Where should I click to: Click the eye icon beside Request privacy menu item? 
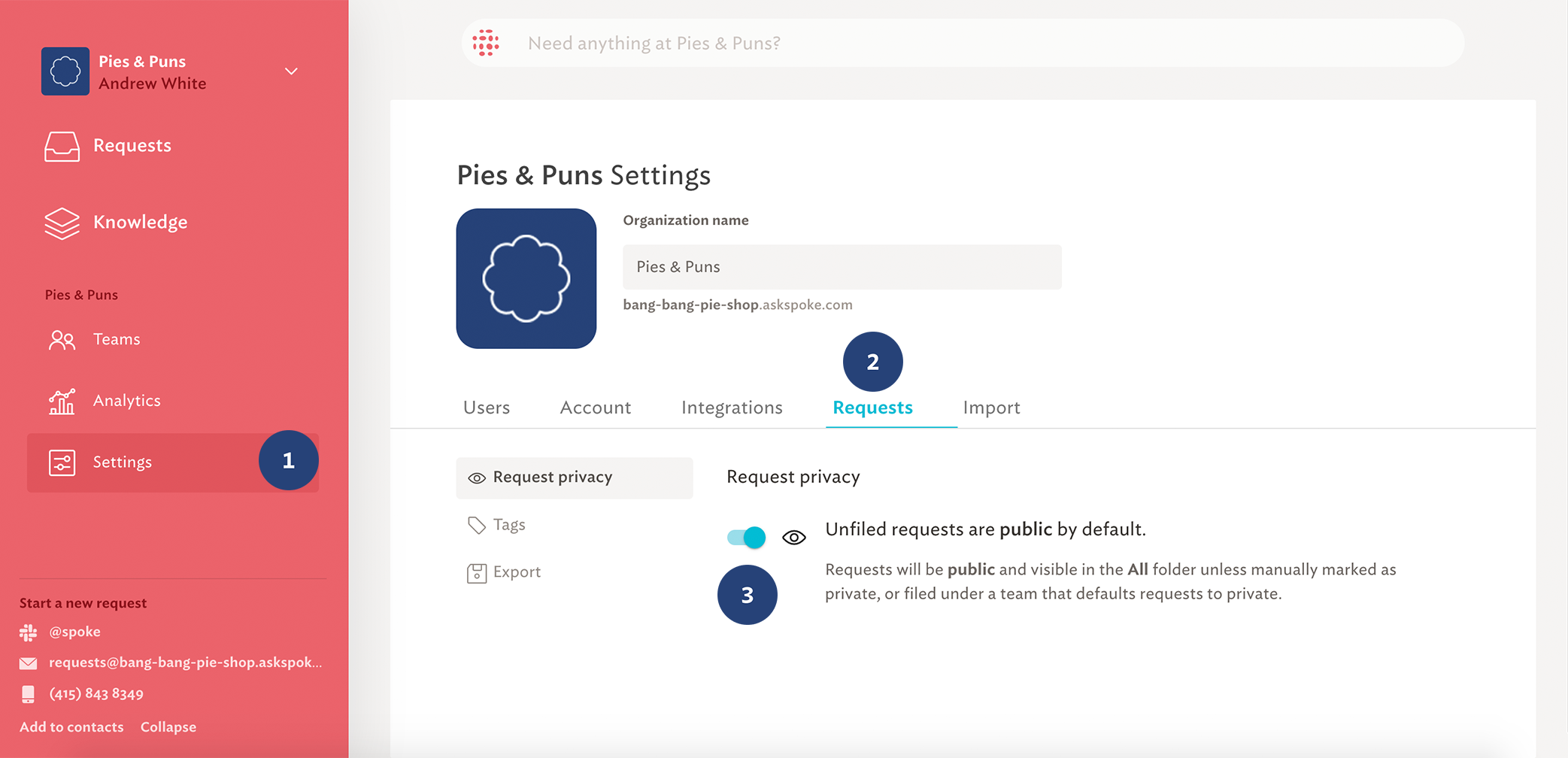coord(477,478)
